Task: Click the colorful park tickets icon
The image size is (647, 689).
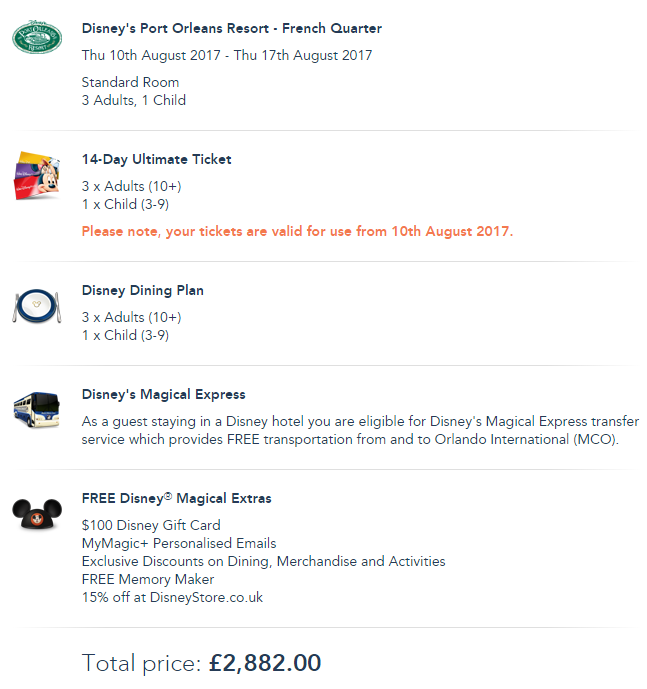Action: coord(37,176)
